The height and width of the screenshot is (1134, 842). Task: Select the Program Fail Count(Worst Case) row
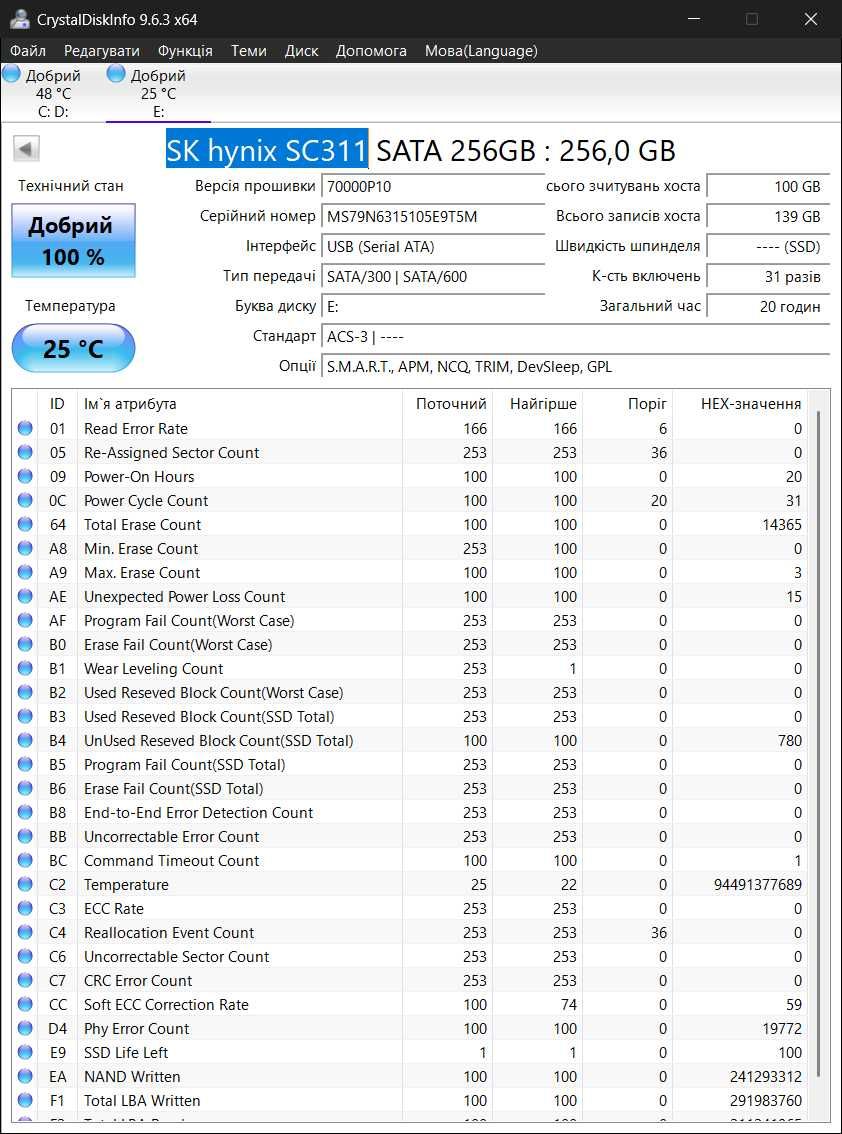click(x=411, y=620)
